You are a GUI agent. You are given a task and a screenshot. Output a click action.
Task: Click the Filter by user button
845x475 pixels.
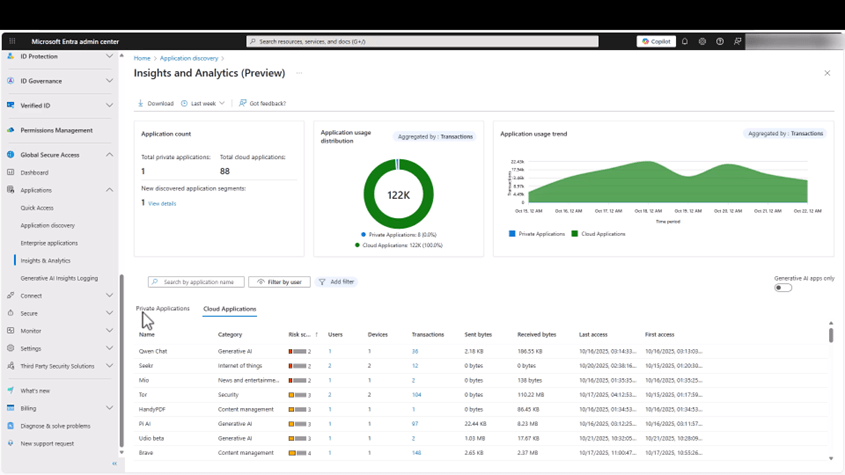[x=279, y=282]
